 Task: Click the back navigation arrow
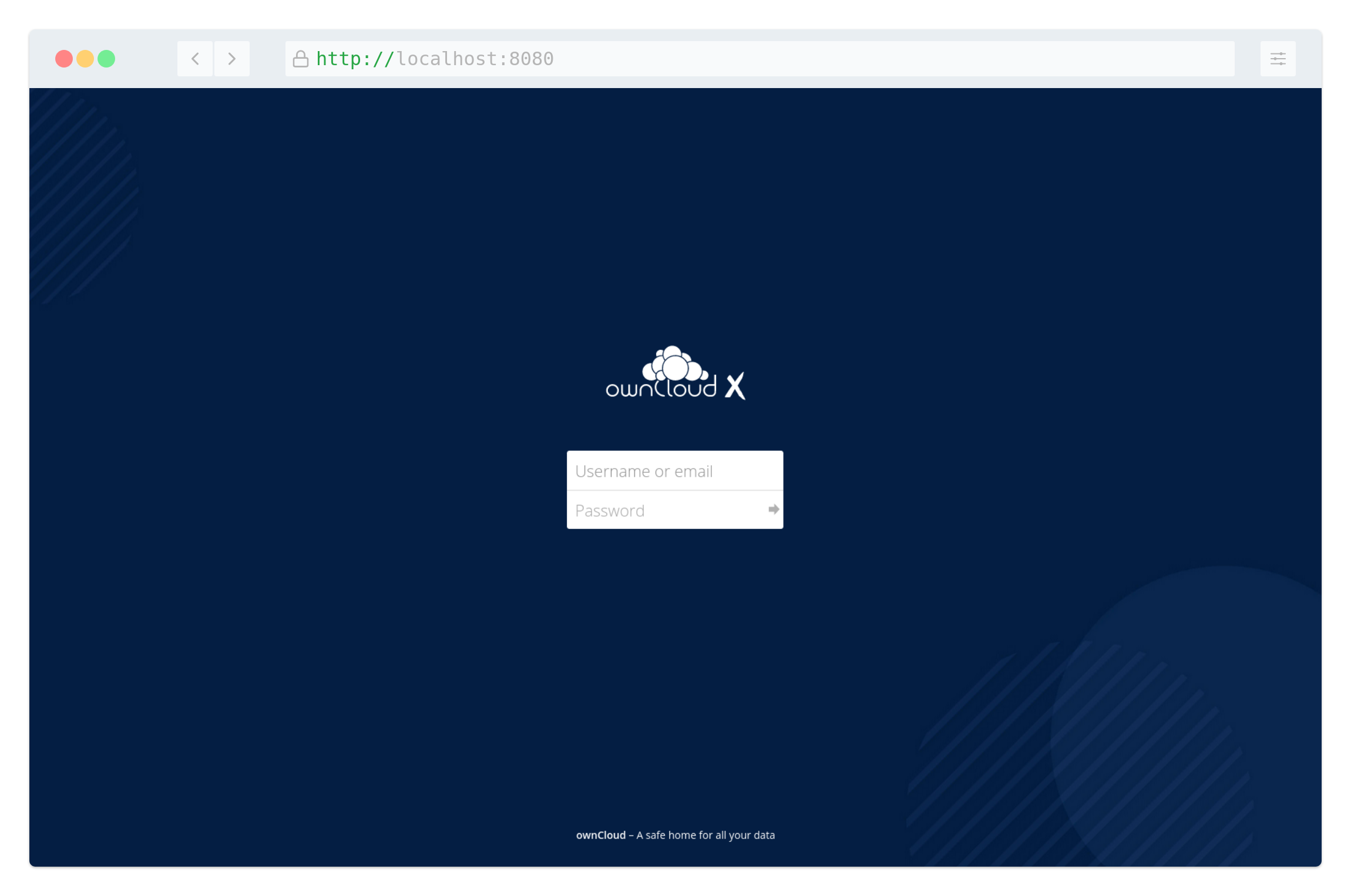click(x=194, y=58)
